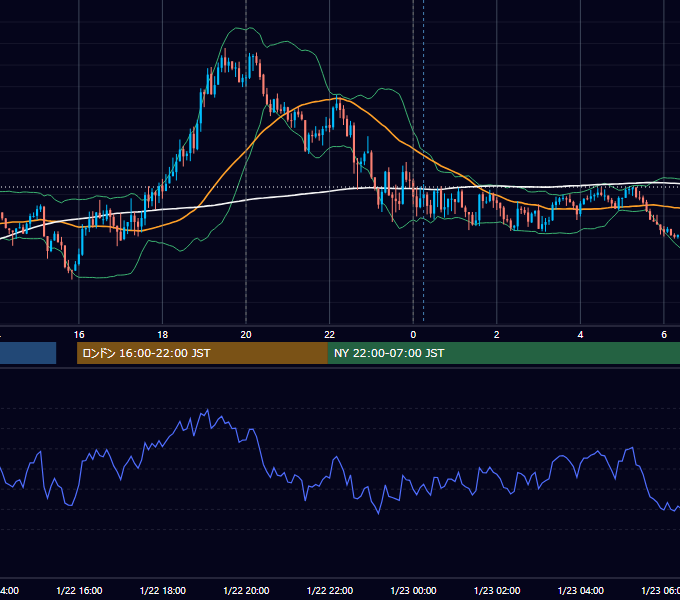The width and height of the screenshot is (680, 600).
Task: Click the 1/23 00:00 label on lower axis
Action: (413, 591)
